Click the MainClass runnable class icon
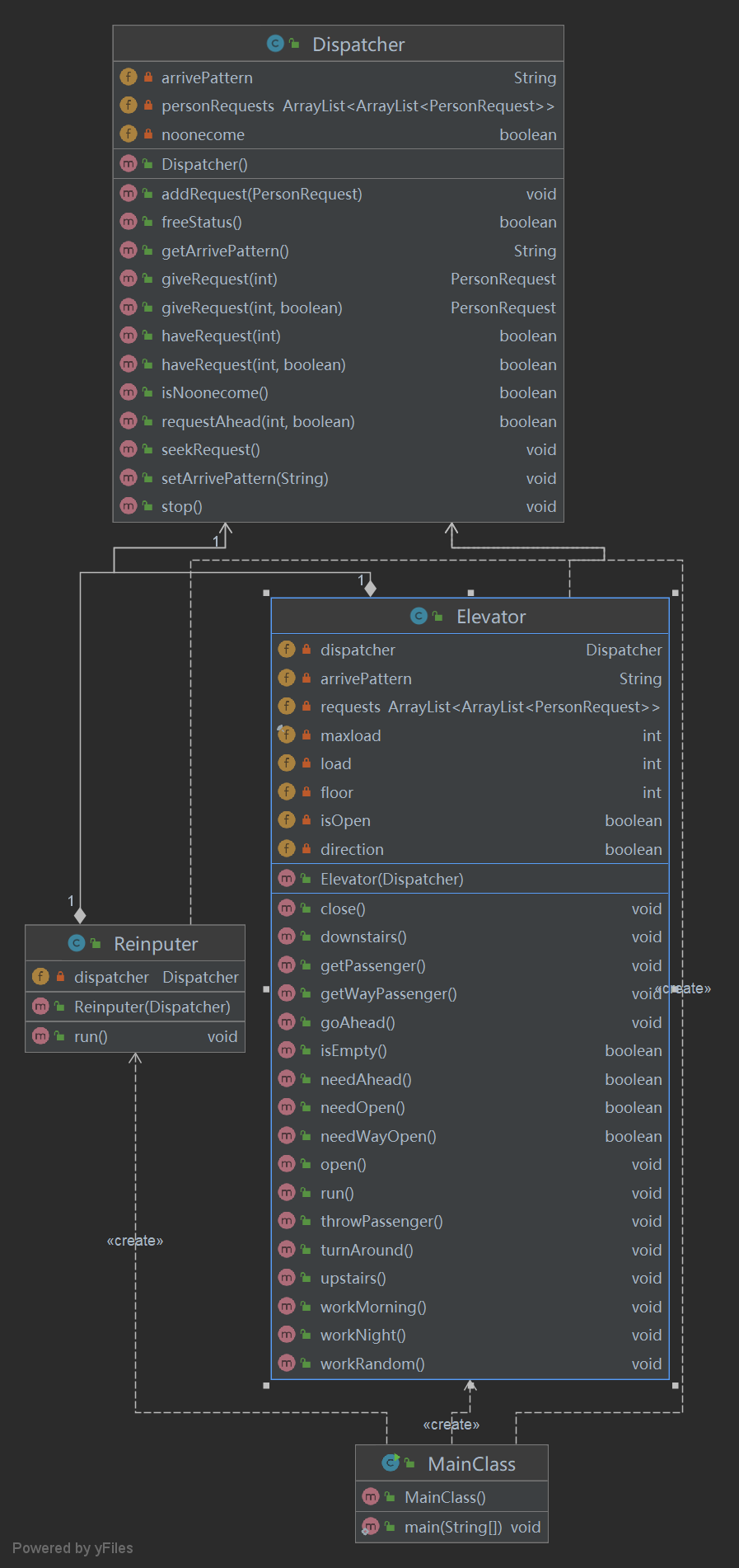The height and width of the screenshot is (1568, 739). coord(391,1462)
